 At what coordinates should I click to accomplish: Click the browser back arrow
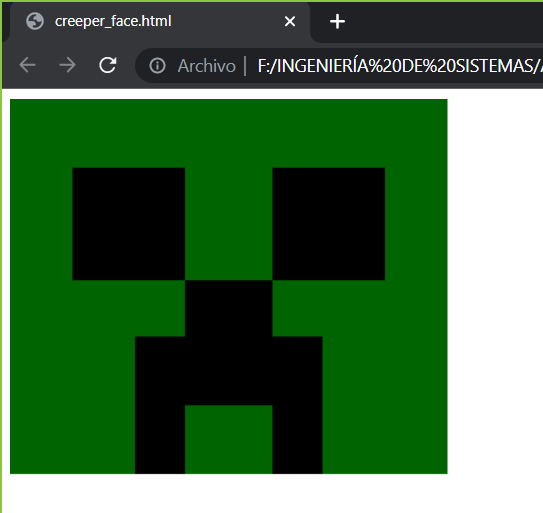[27, 65]
